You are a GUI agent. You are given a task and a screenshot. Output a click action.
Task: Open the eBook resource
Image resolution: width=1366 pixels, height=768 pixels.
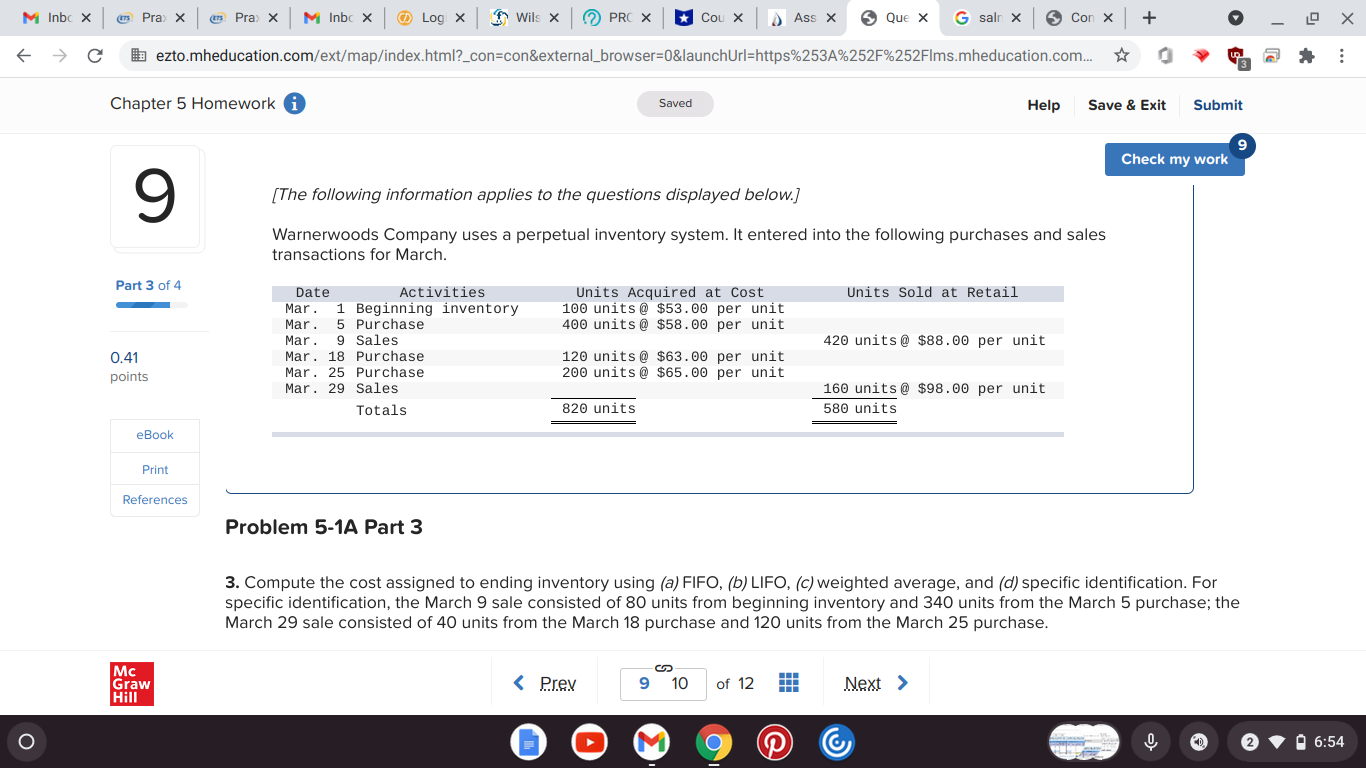(x=155, y=435)
